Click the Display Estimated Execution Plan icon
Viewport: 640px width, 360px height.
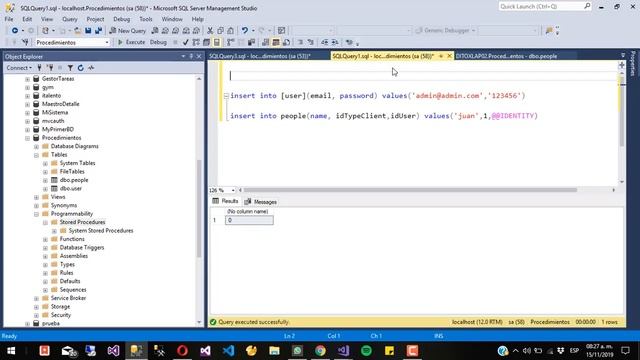tap(196, 42)
